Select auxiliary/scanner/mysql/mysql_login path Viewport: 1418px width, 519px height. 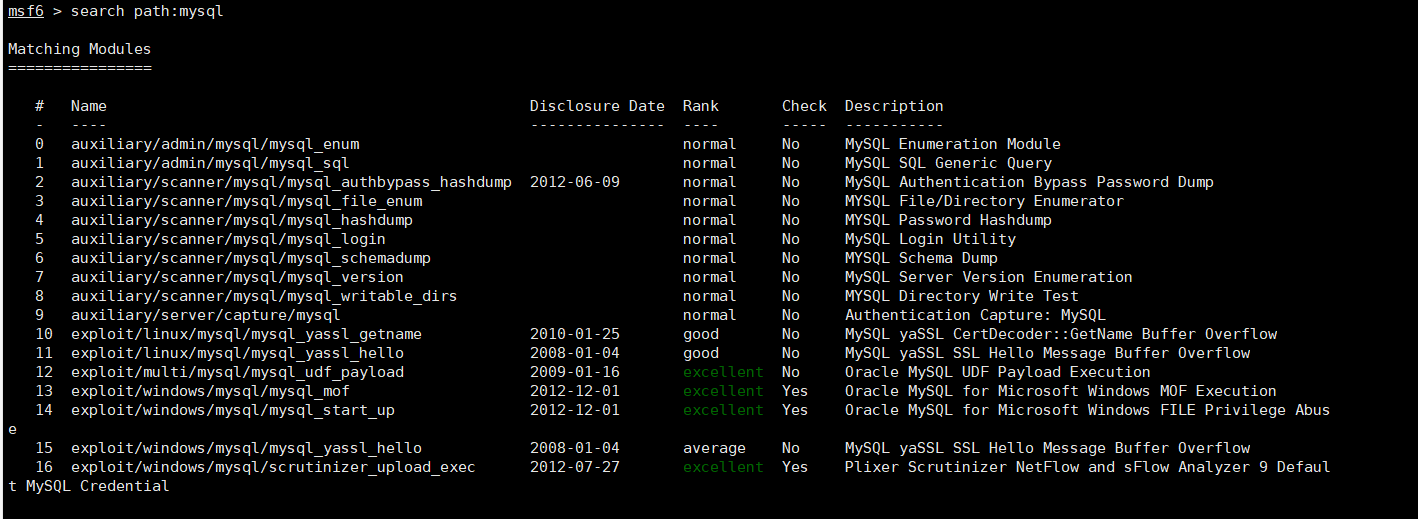pyautogui.click(x=228, y=239)
